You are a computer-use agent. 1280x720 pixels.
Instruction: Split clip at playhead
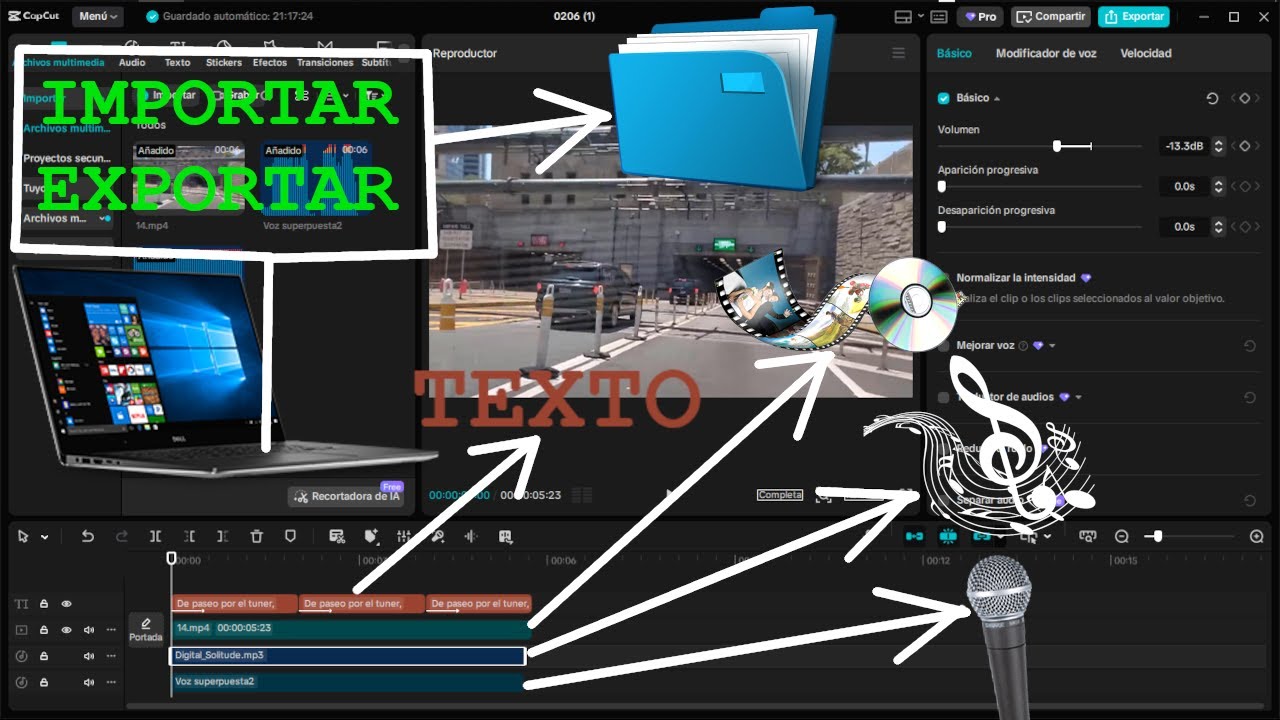click(x=155, y=536)
